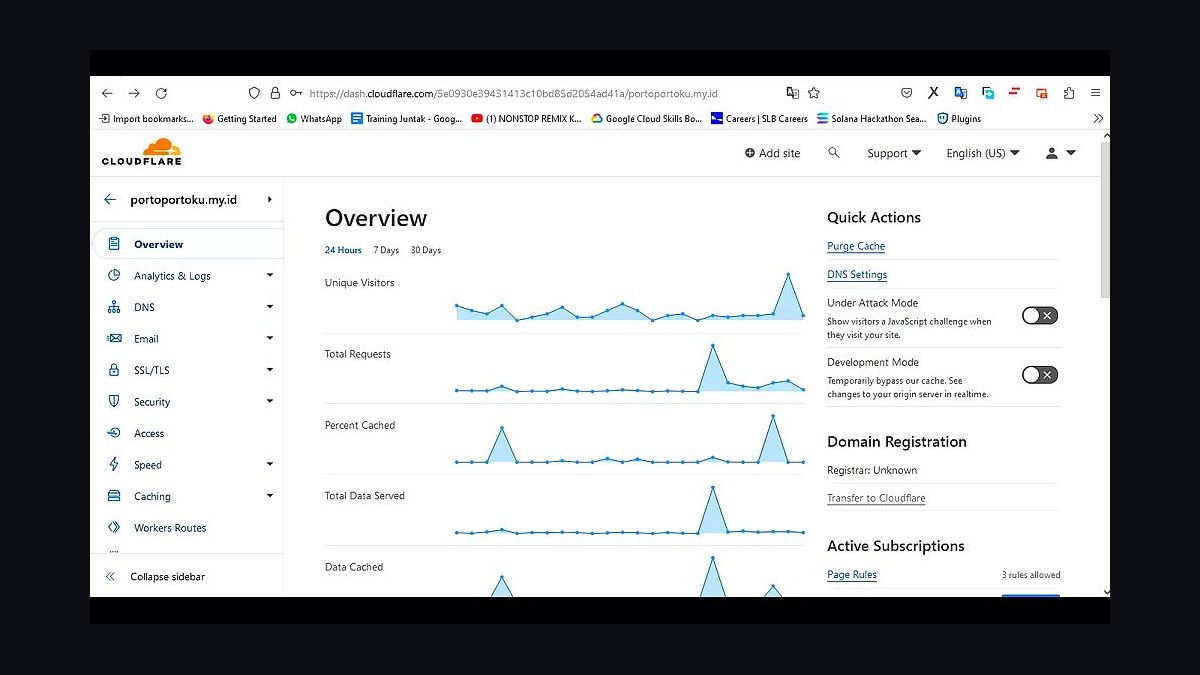Click the Access icon in sidebar

(114, 433)
